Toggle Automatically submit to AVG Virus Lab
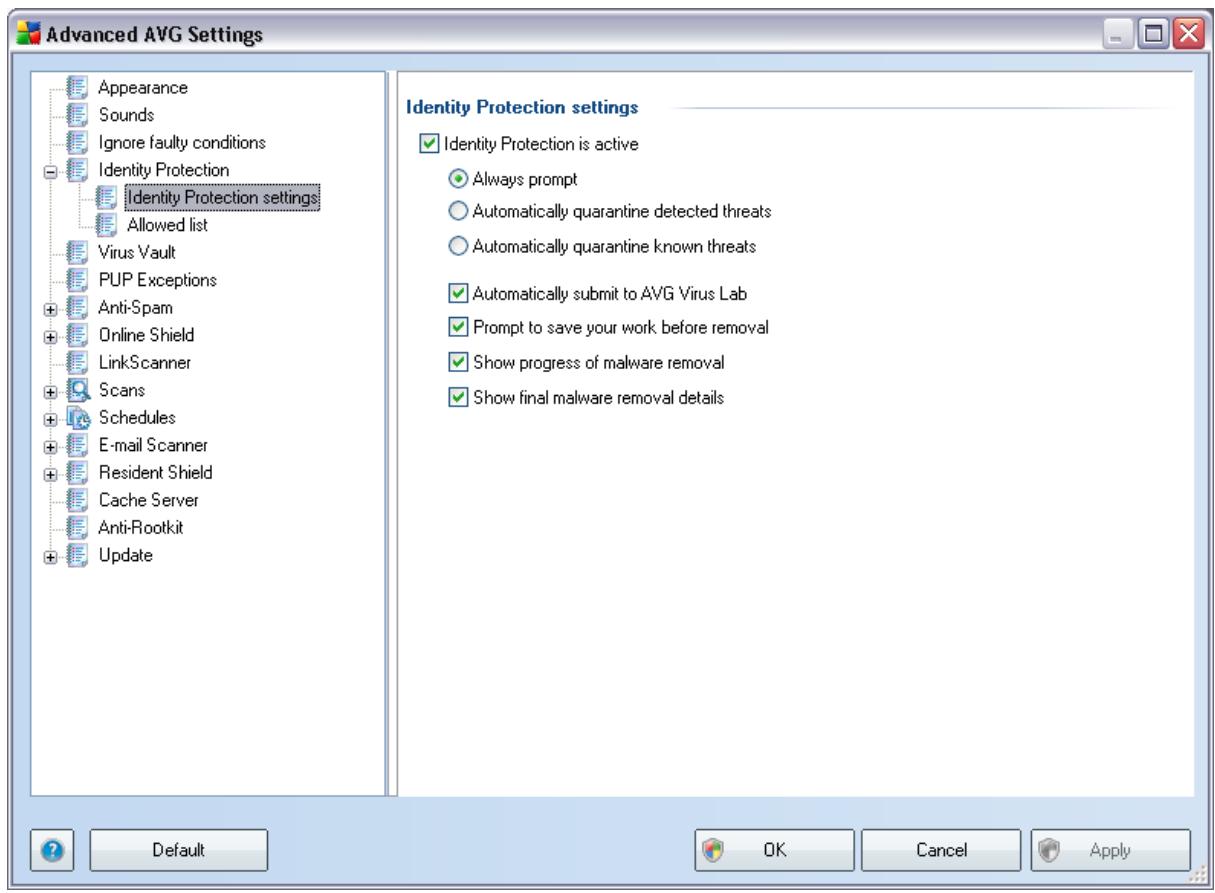The height and width of the screenshot is (893, 1215). 457,293
